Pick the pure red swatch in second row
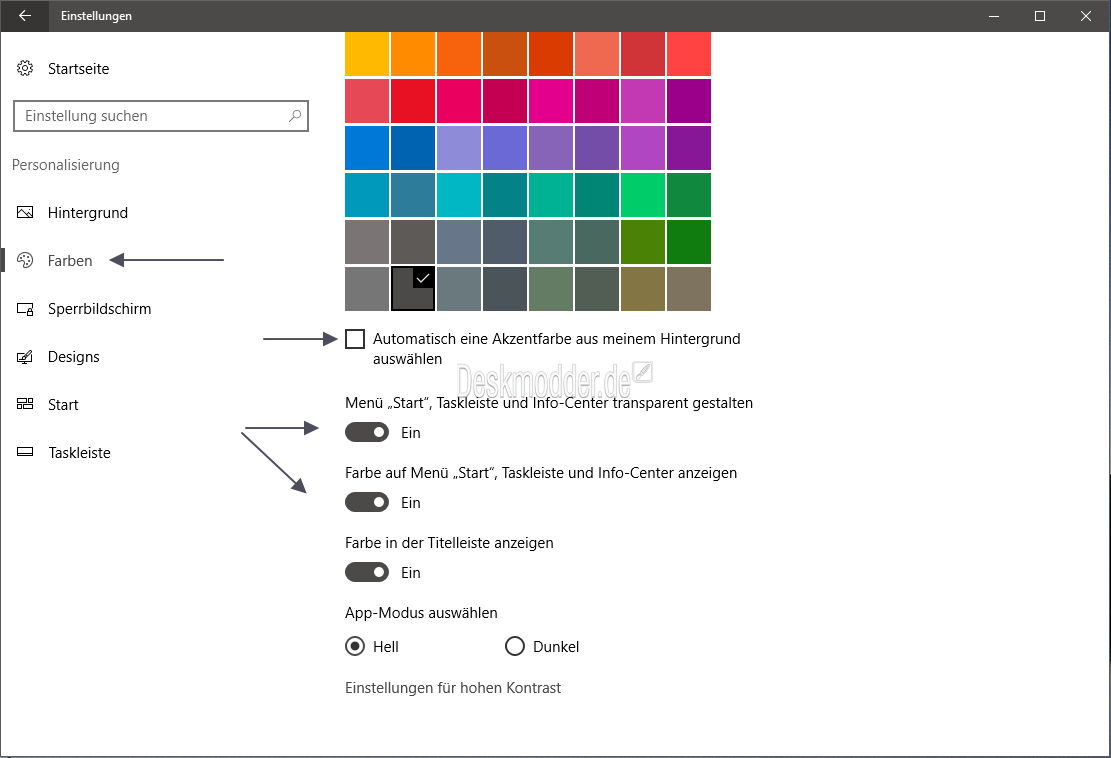The height and width of the screenshot is (758, 1111). 413,101
